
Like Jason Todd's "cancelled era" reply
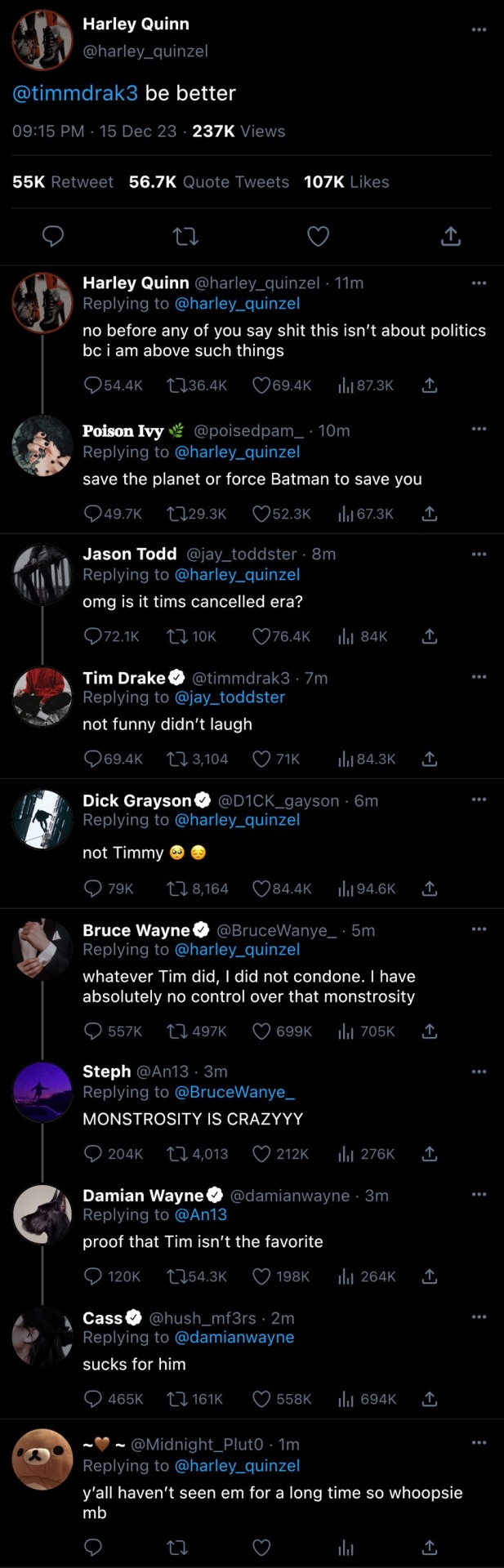[x=261, y=636]
